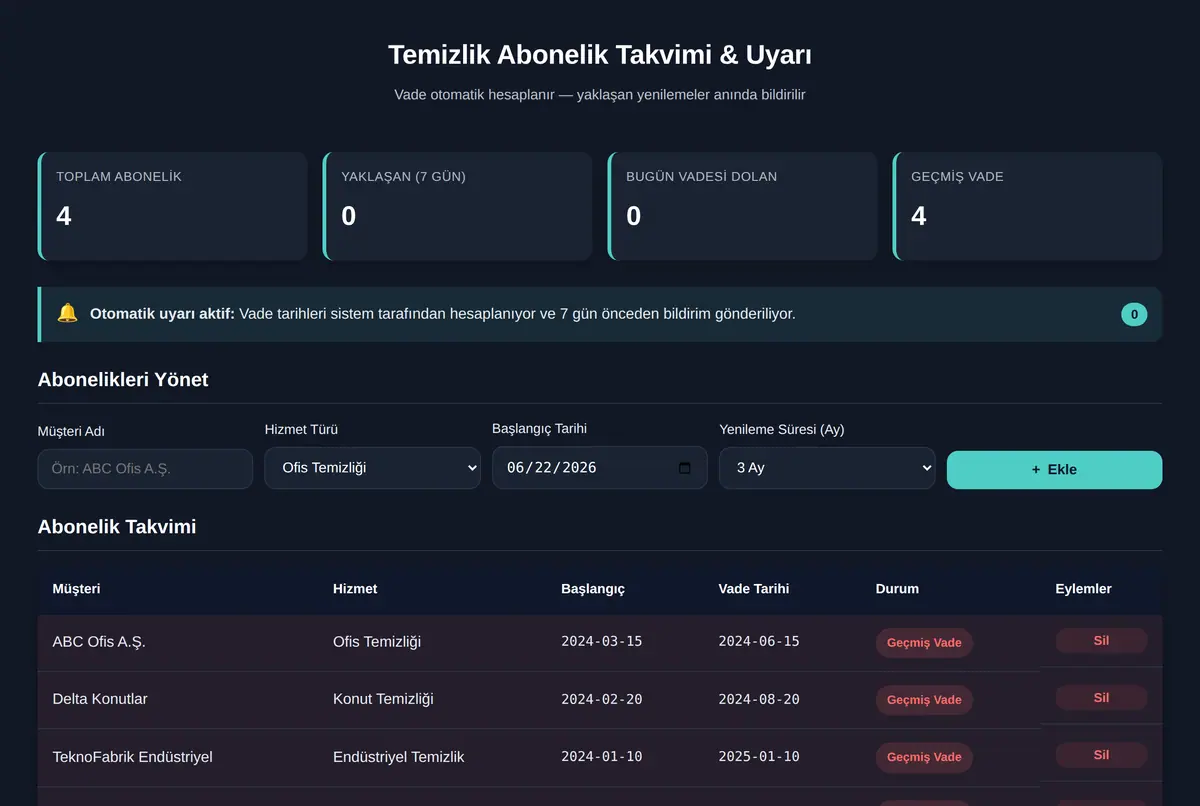1200x806 pixels.
Task: Click start date 2024-03-15
Action: 601,642
